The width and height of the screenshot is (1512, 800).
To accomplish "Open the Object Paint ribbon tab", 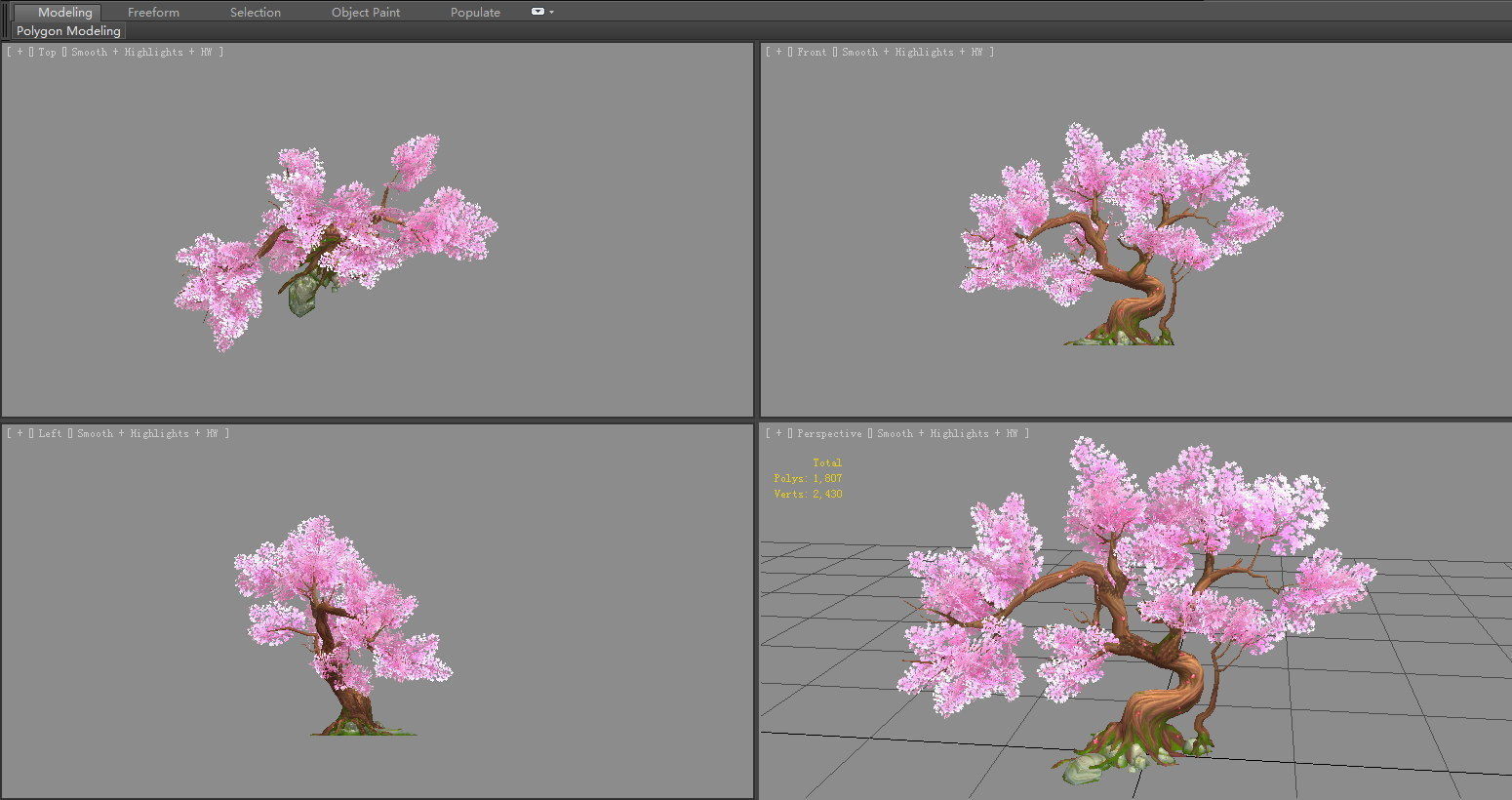I will click(x=366, y=12).
